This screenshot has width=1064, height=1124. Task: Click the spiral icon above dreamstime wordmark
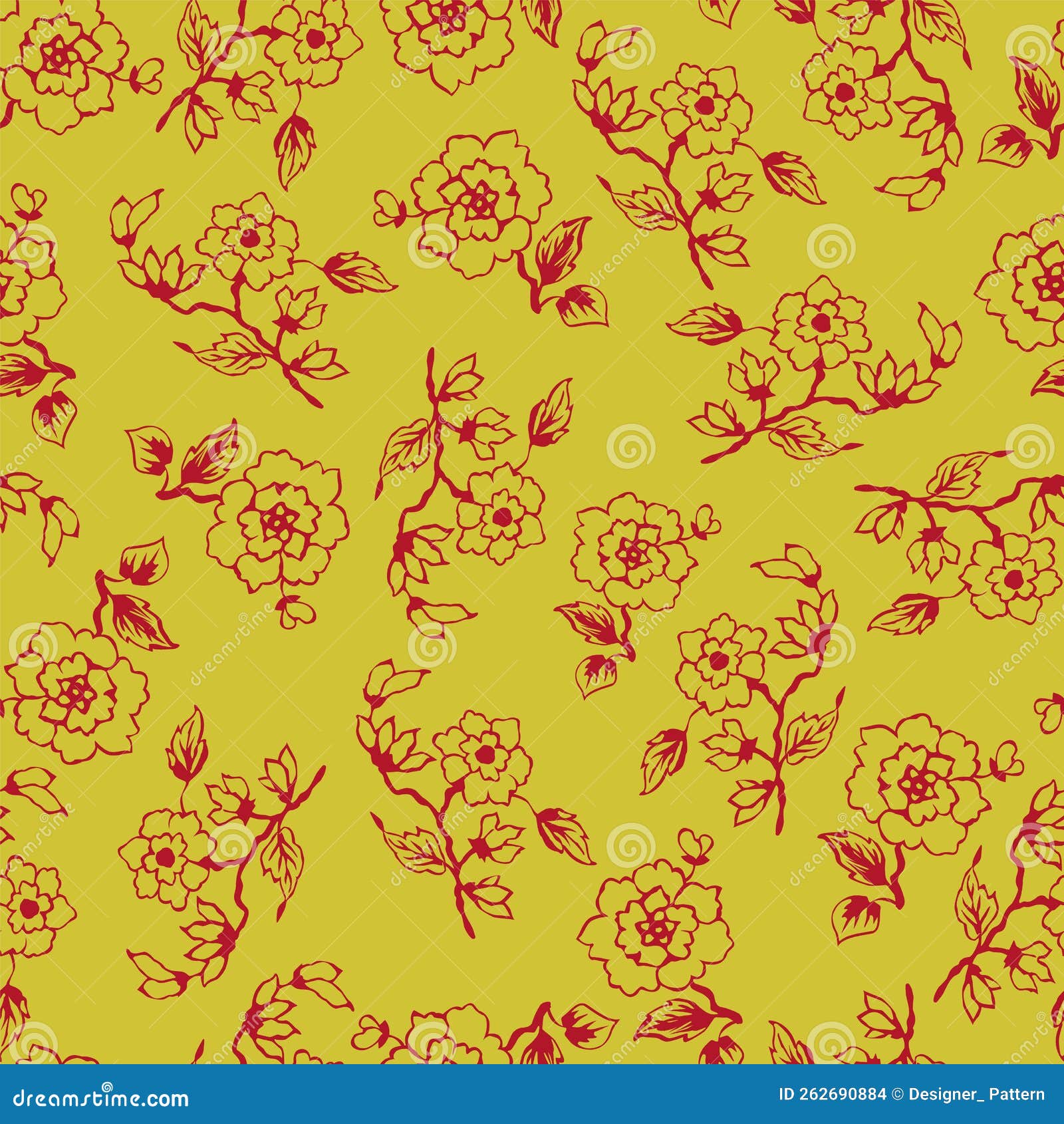(x=106, y=1088)
